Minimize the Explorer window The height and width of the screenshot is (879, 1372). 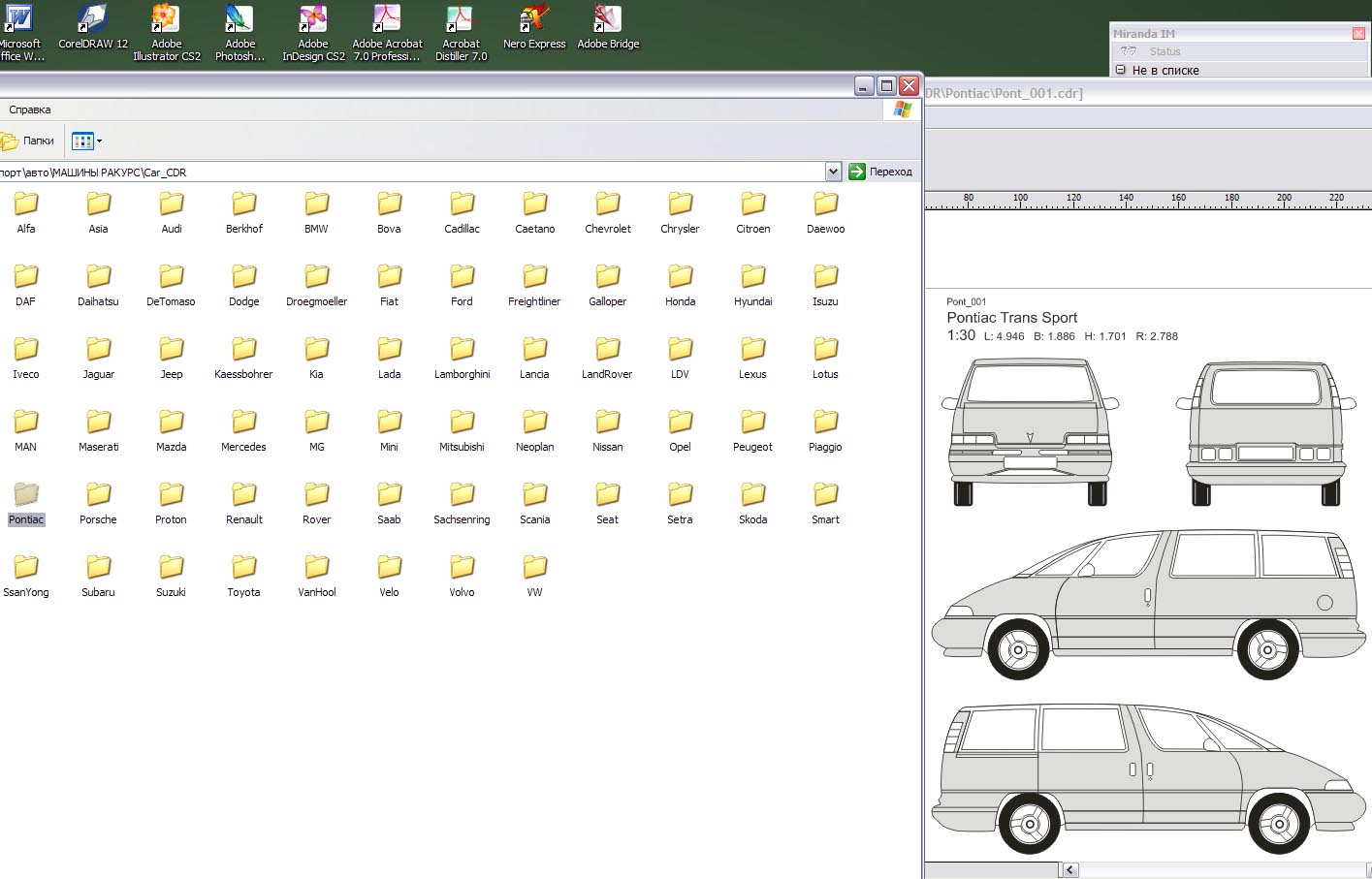point(864,85)
